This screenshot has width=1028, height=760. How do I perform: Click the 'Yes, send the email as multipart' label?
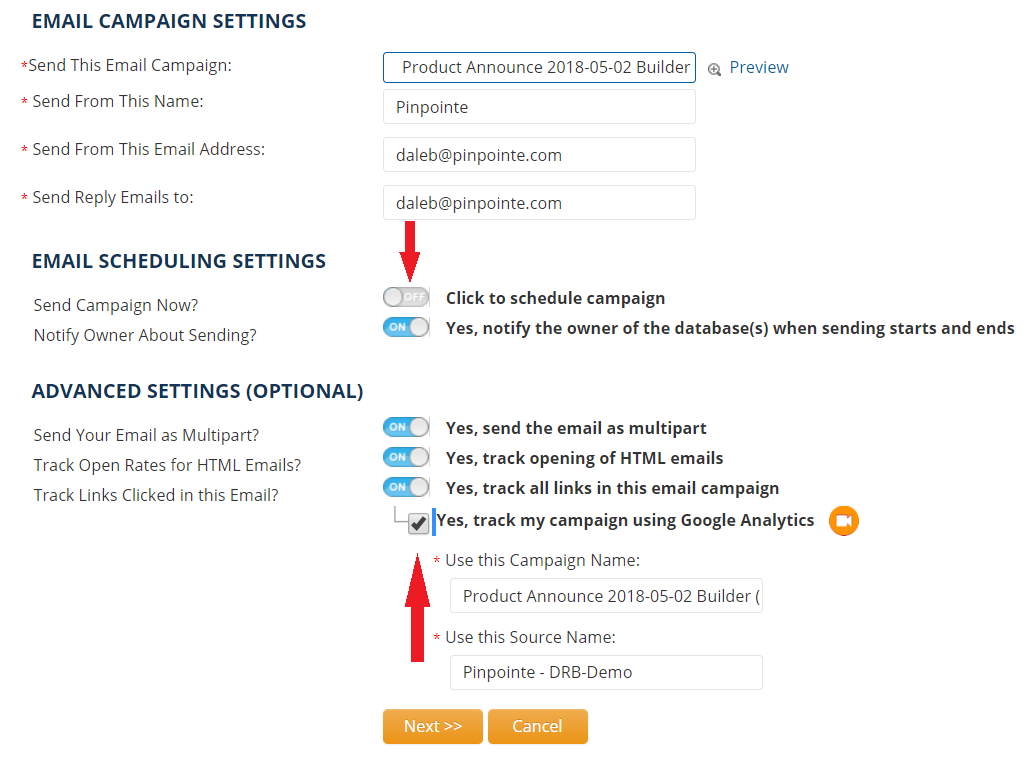576,428
